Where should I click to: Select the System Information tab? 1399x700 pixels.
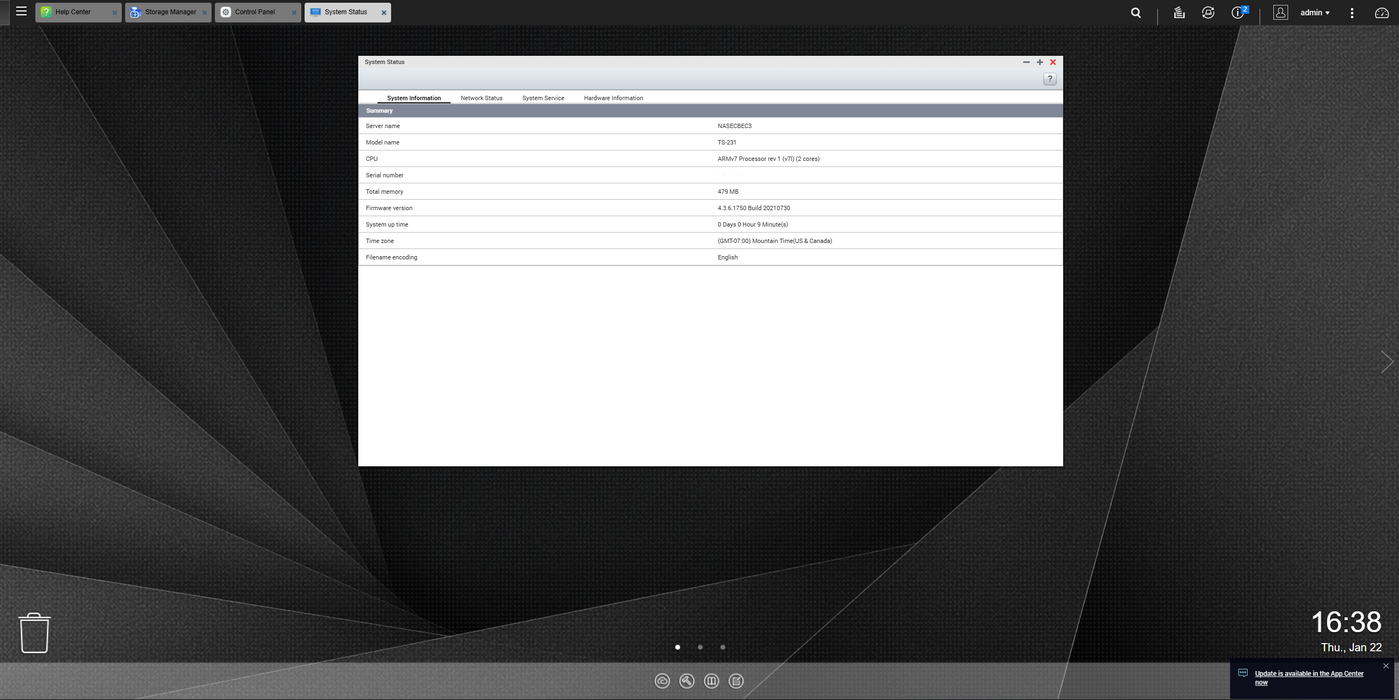(414, 98)
